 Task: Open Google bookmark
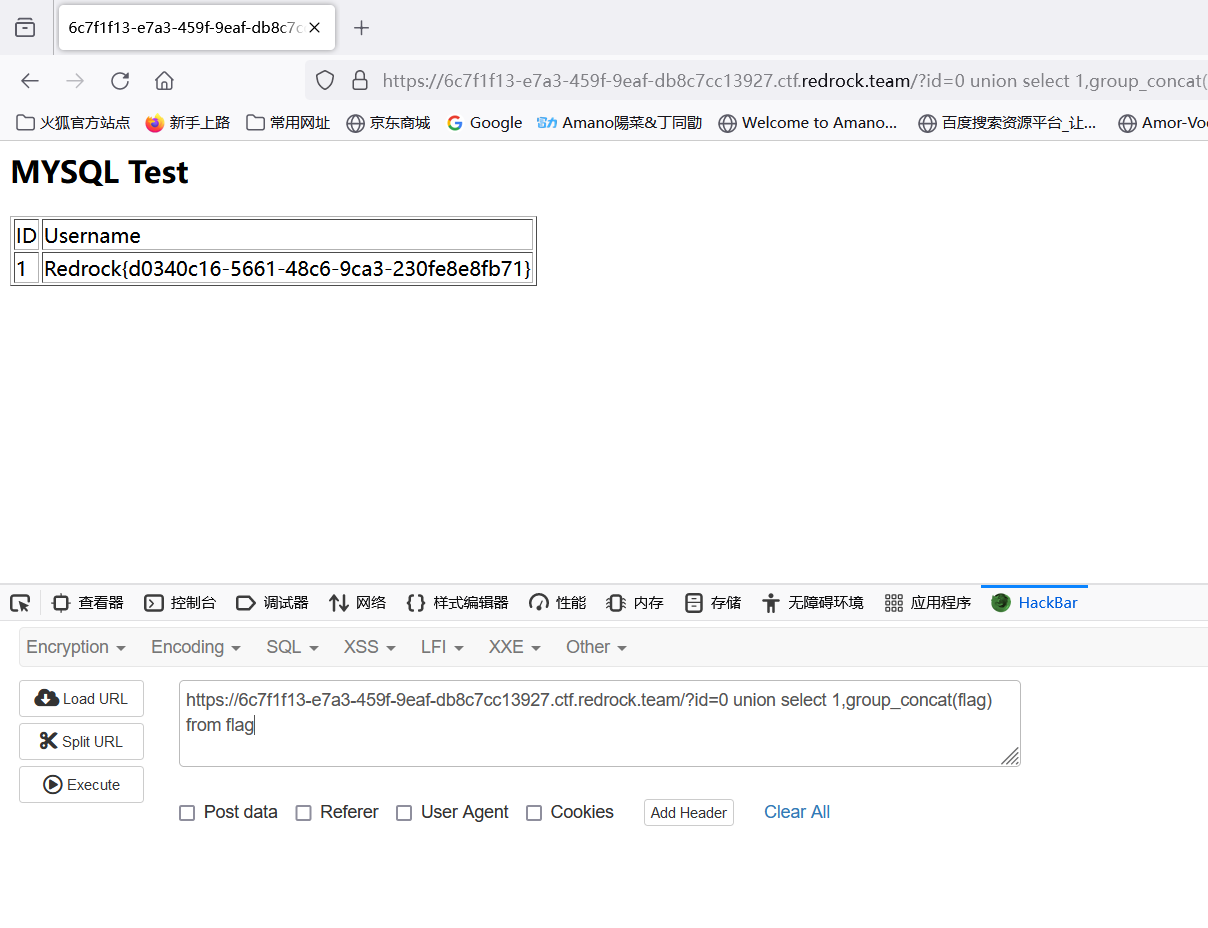(484, 123)
